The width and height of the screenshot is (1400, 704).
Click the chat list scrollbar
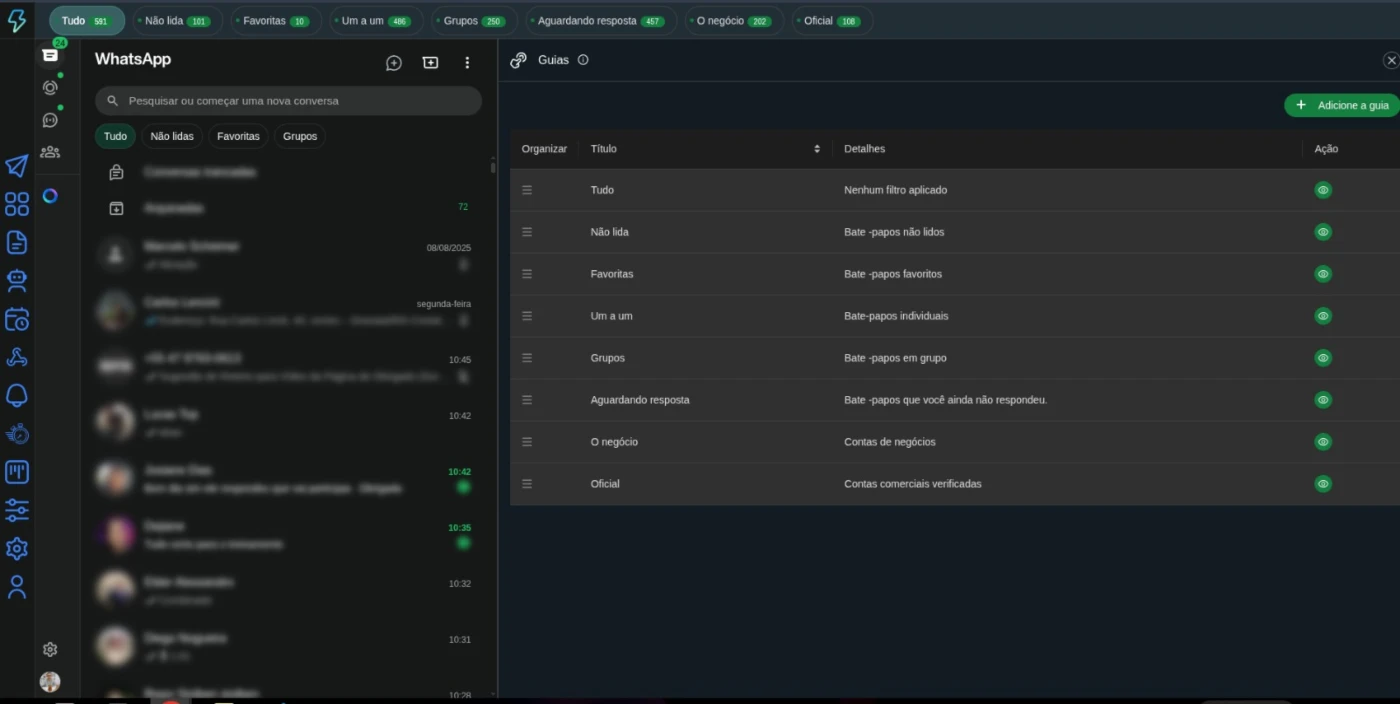point(492,166)
